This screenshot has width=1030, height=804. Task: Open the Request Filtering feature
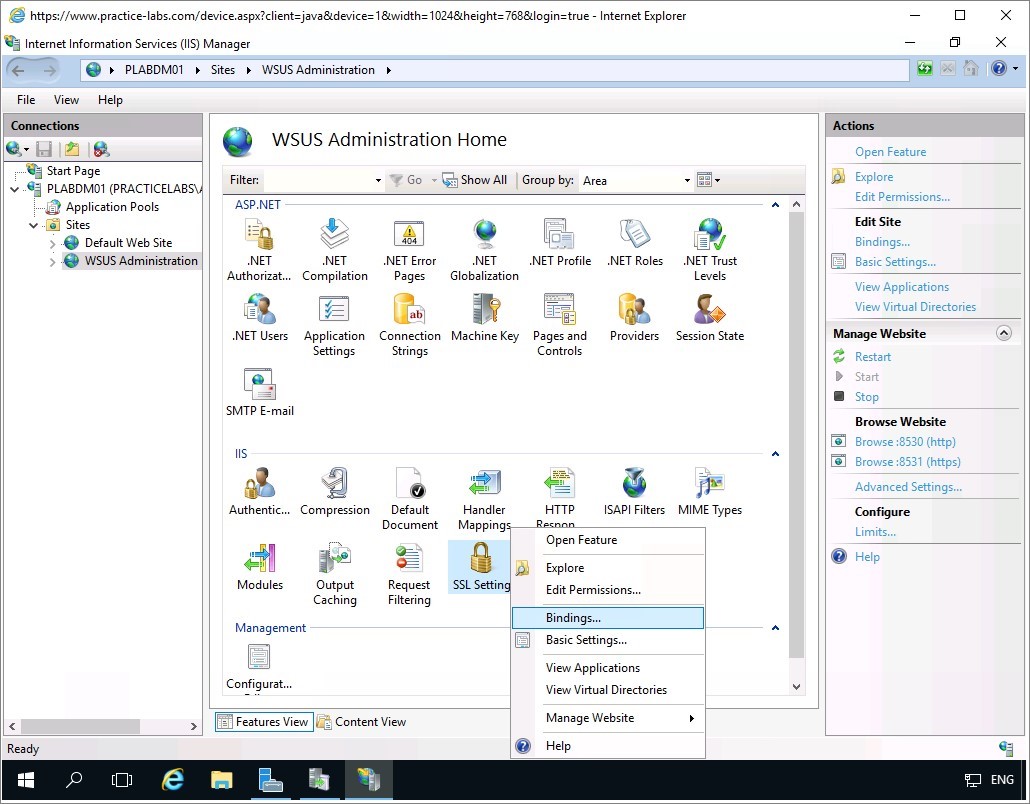409,573
